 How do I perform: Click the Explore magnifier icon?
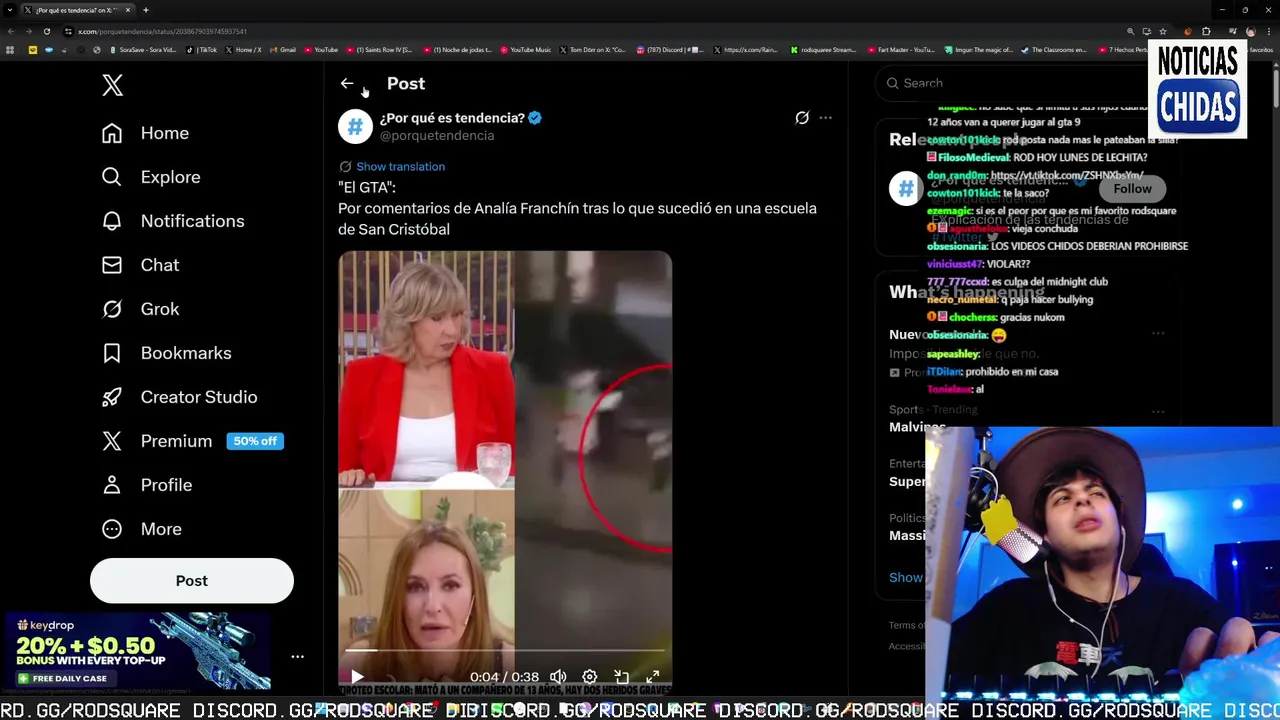click(112, 177)
